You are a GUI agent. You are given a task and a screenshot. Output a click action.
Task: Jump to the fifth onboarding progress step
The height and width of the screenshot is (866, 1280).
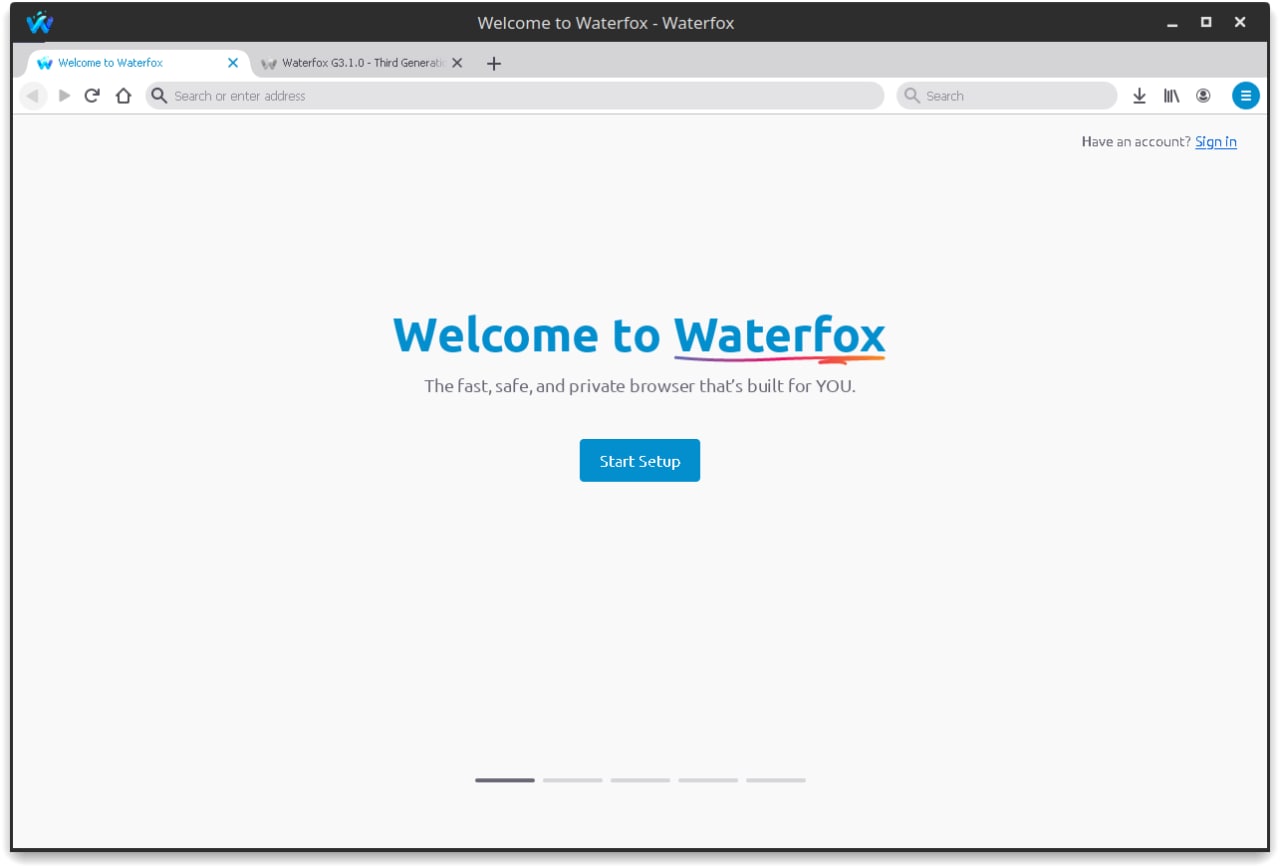(776, 780)
